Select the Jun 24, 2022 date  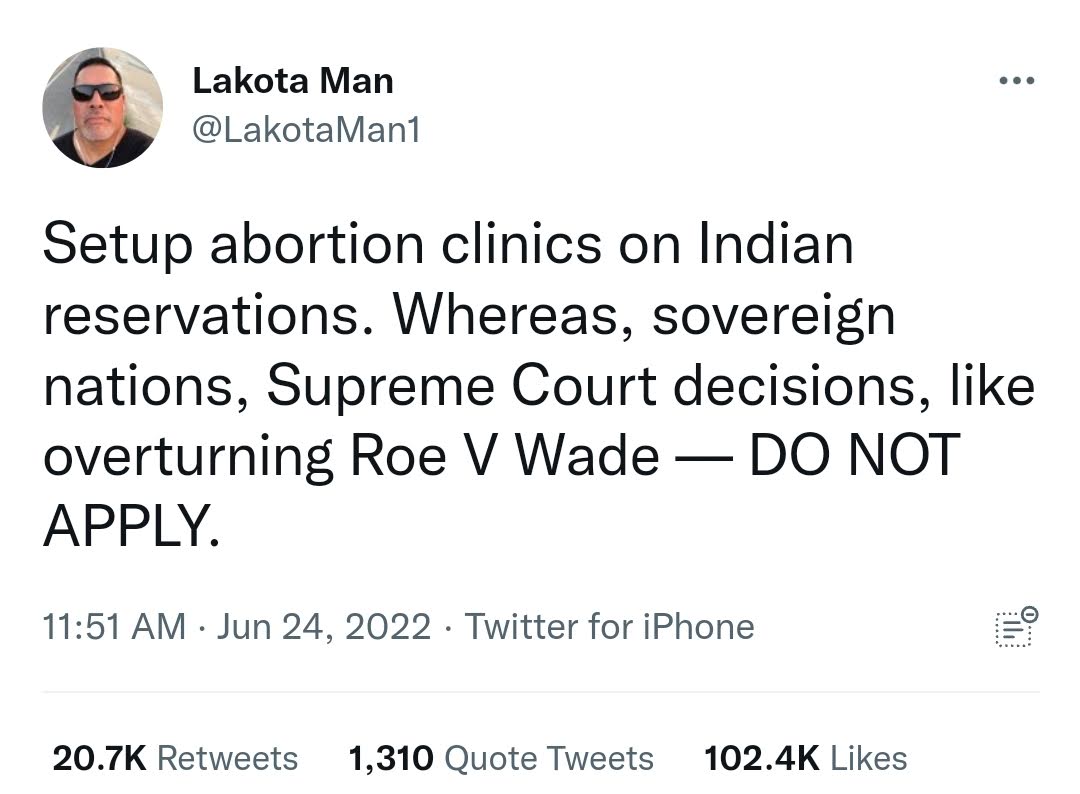click(x=324, y=627)
